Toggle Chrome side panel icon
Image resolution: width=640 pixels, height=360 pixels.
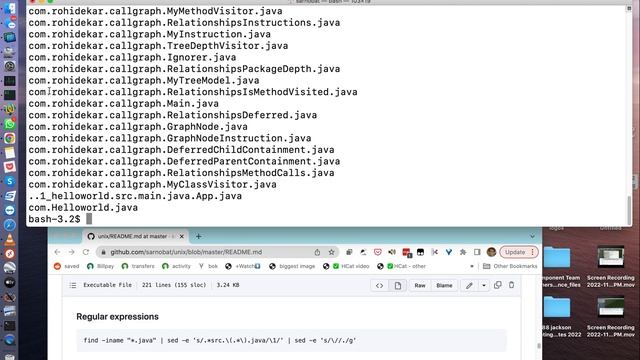[x=477, y=252]
